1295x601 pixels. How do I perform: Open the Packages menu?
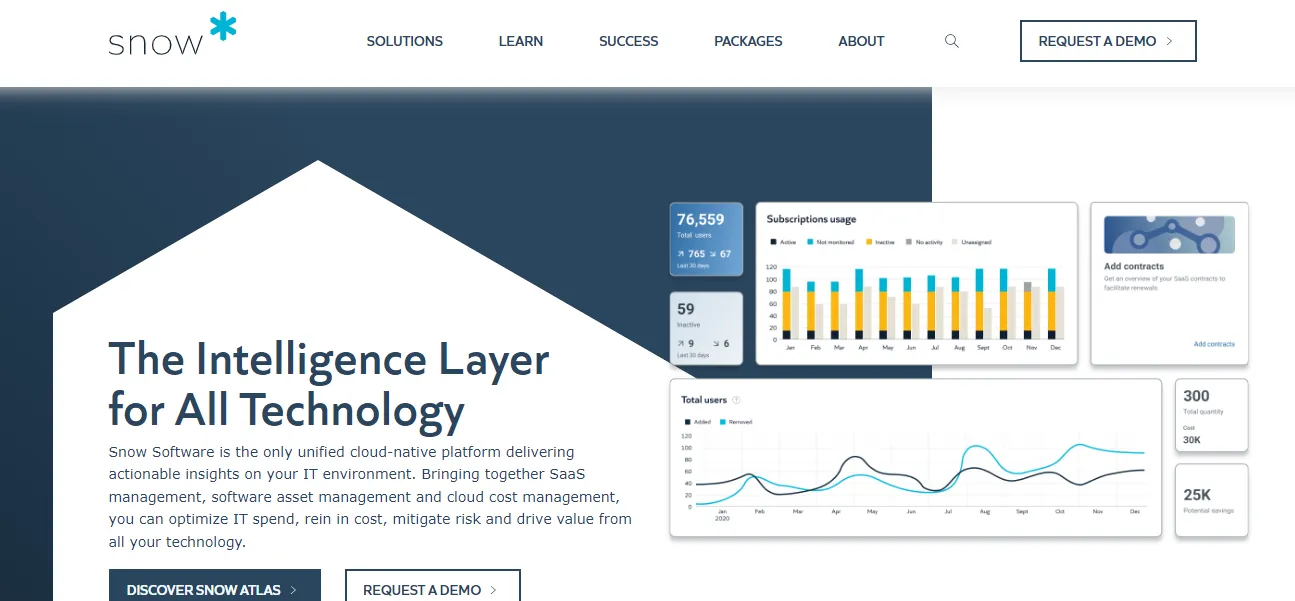(x=748, y=41)
